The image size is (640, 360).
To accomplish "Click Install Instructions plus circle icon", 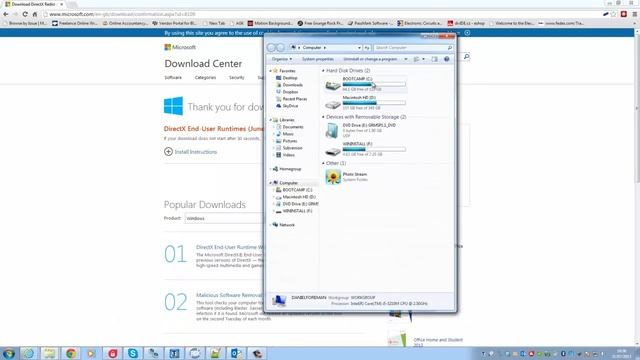I will 168,151.
